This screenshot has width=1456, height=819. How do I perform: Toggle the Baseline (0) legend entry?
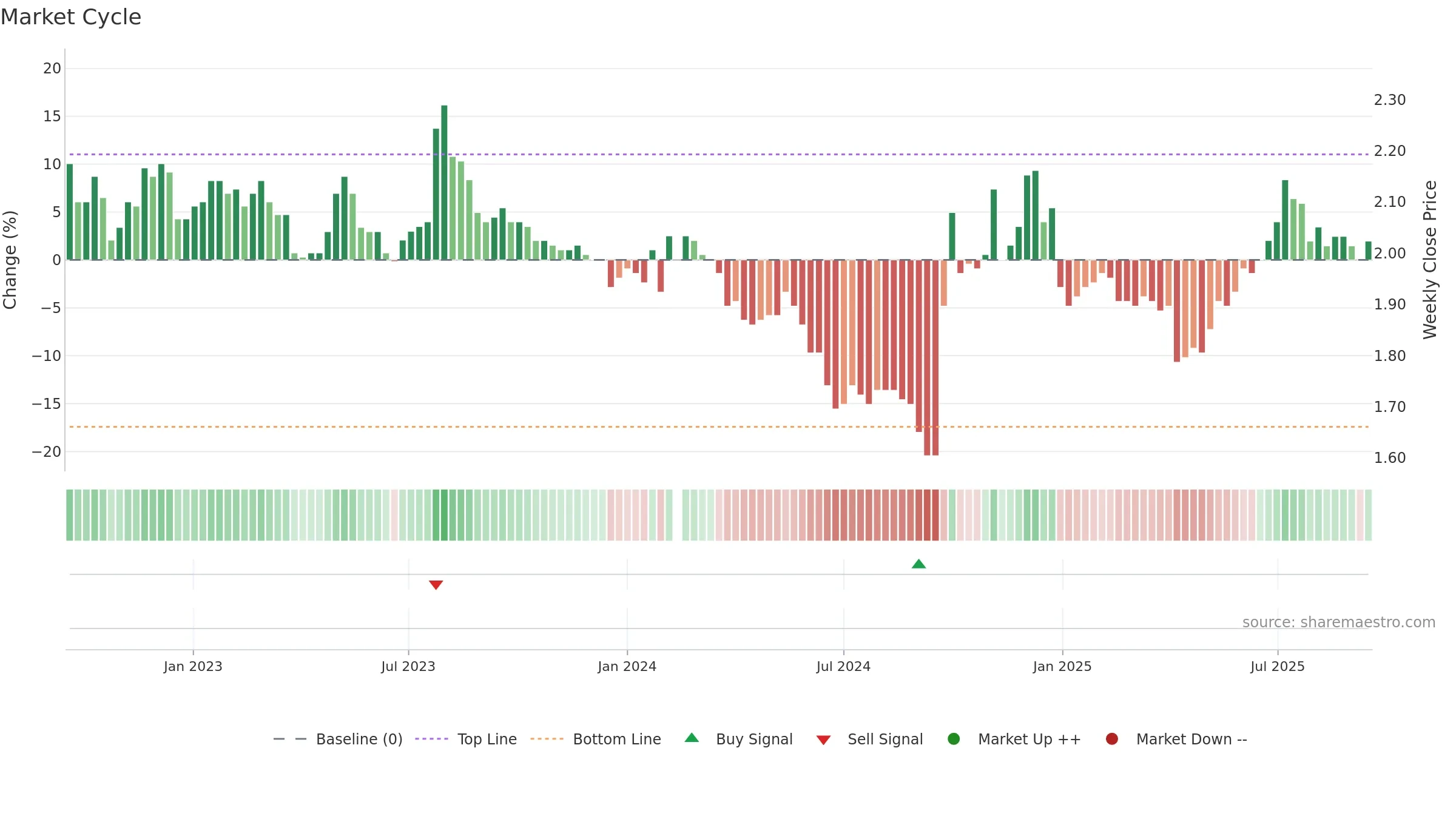[x=338, y=739]
